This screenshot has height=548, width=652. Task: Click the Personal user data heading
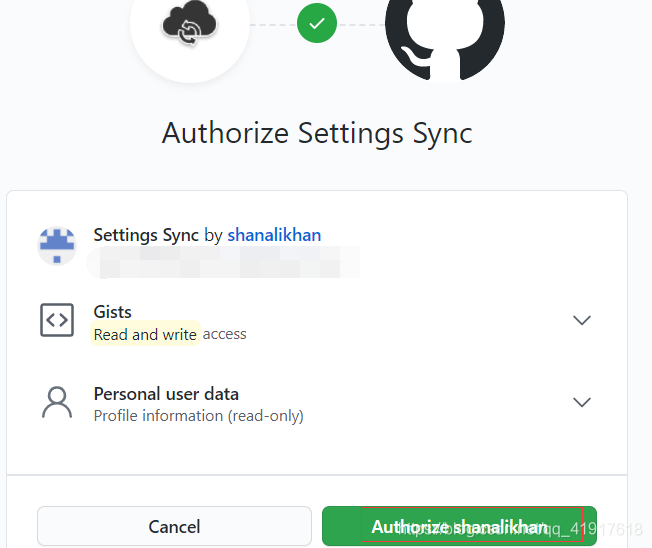(x=166, y=394)
